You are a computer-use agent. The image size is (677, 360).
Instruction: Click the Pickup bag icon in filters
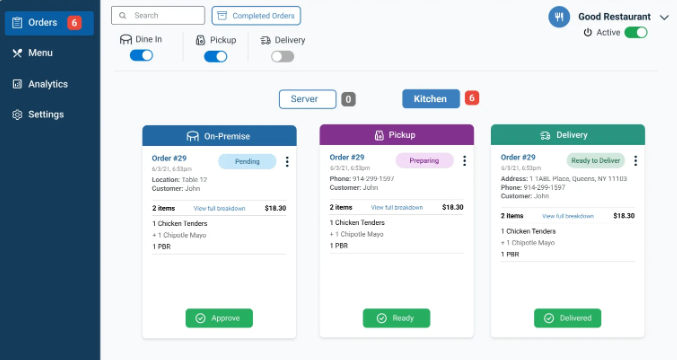click(x=200, y=40)
